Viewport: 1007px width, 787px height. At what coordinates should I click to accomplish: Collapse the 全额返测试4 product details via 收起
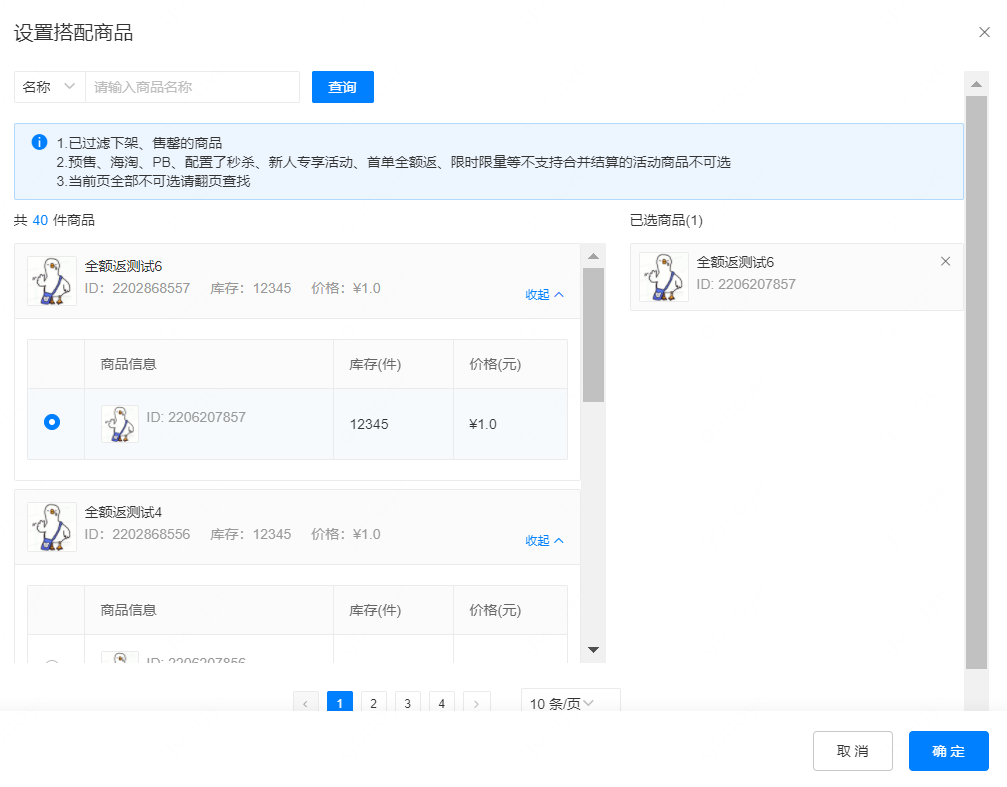point(545,541)
